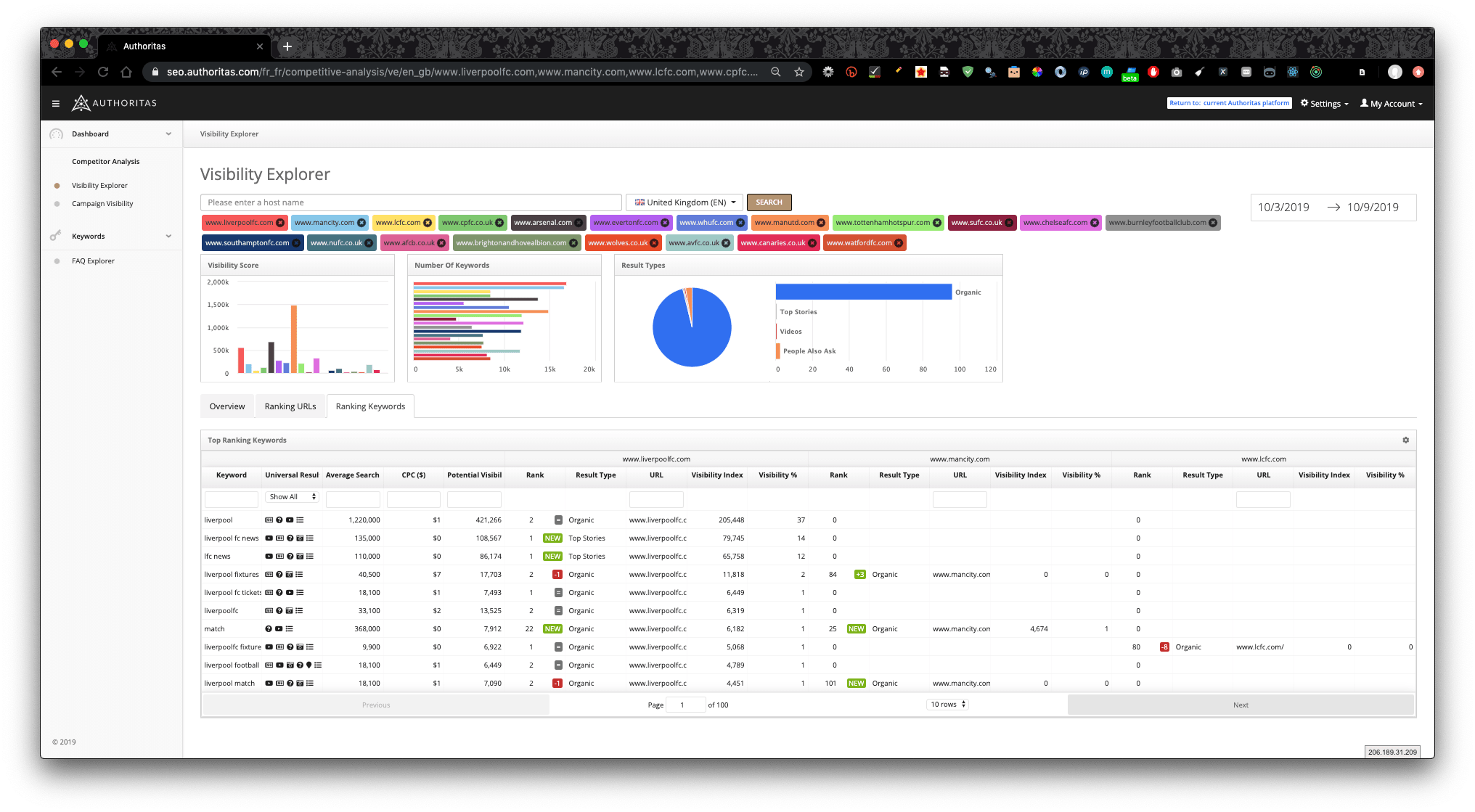Open the Settings dropdown
Image resolution: width=1475 pixels, height=812 pixels.
pos(1324,104)
